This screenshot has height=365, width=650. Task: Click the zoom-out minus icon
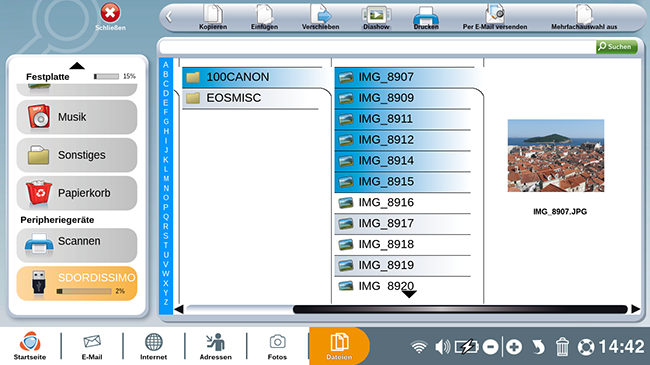coord(490,347)
